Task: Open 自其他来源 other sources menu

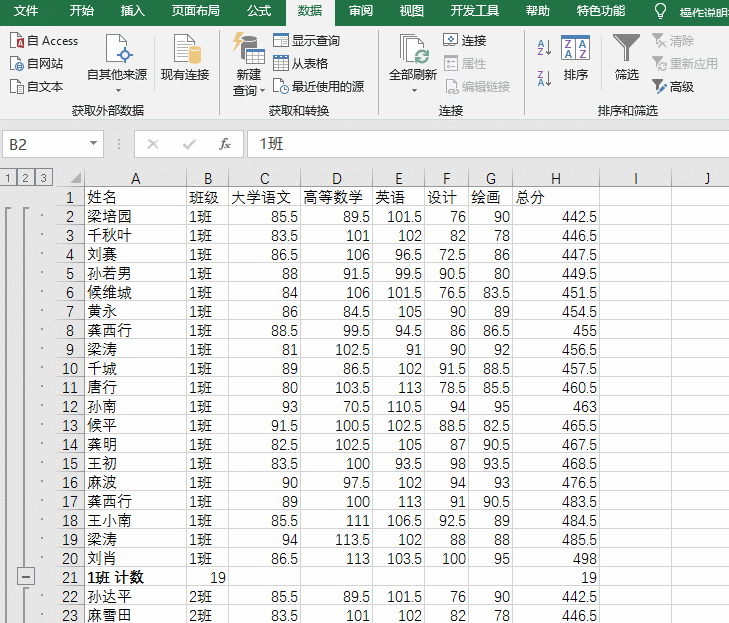Action: point(117,63)
